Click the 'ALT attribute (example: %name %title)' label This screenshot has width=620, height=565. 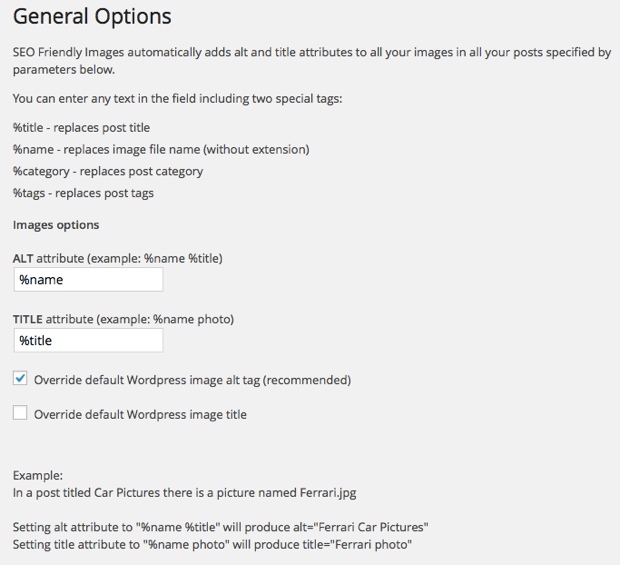[x=117, y=258]
